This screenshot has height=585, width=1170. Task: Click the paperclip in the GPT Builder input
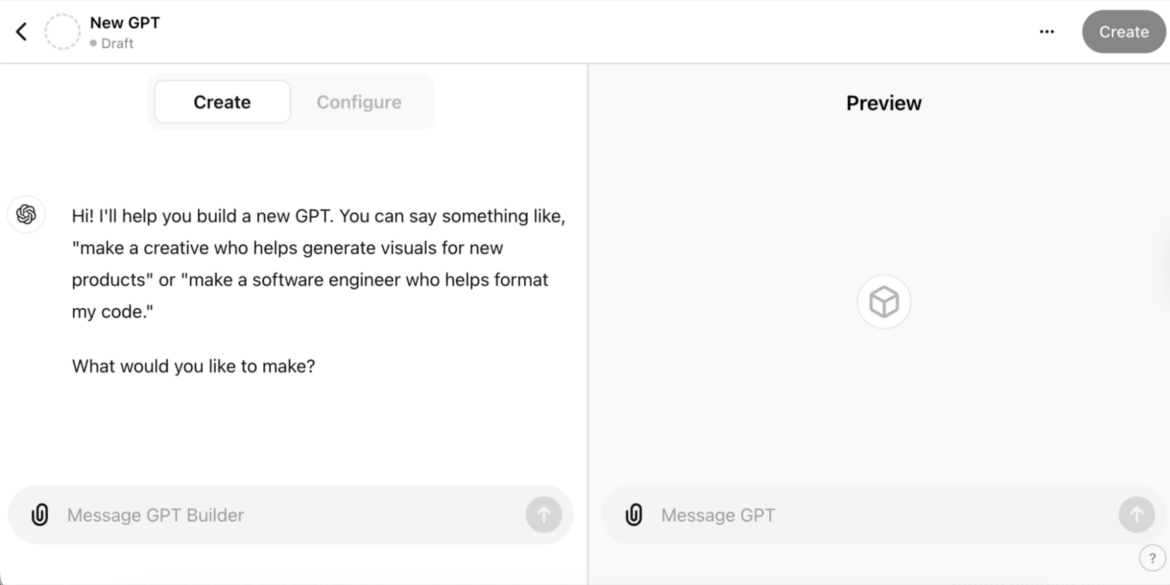[x=40, y=514]
